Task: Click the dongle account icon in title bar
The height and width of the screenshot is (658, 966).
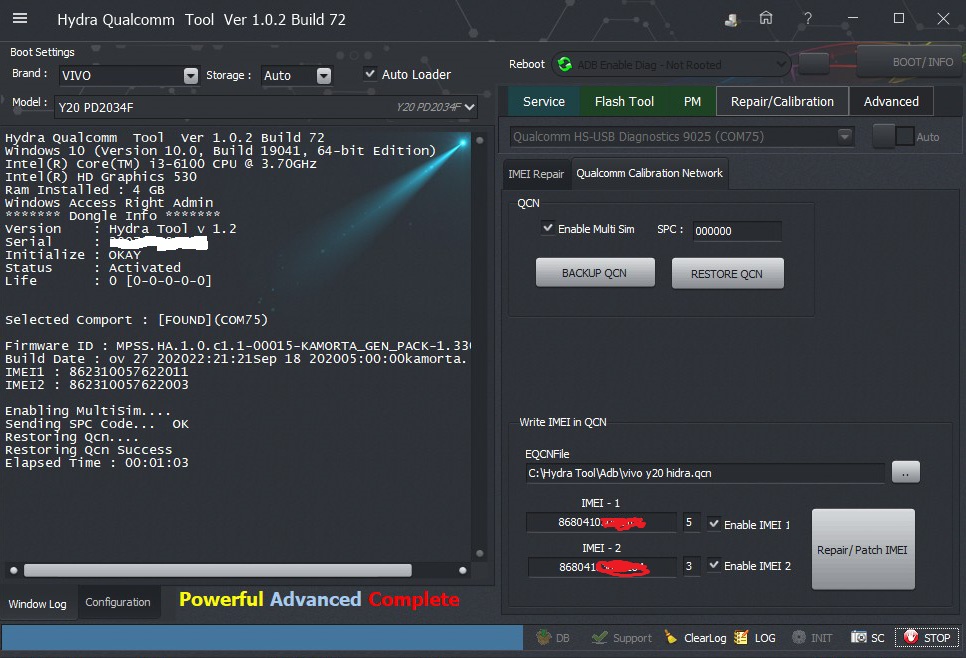Action: coord(731,19)
